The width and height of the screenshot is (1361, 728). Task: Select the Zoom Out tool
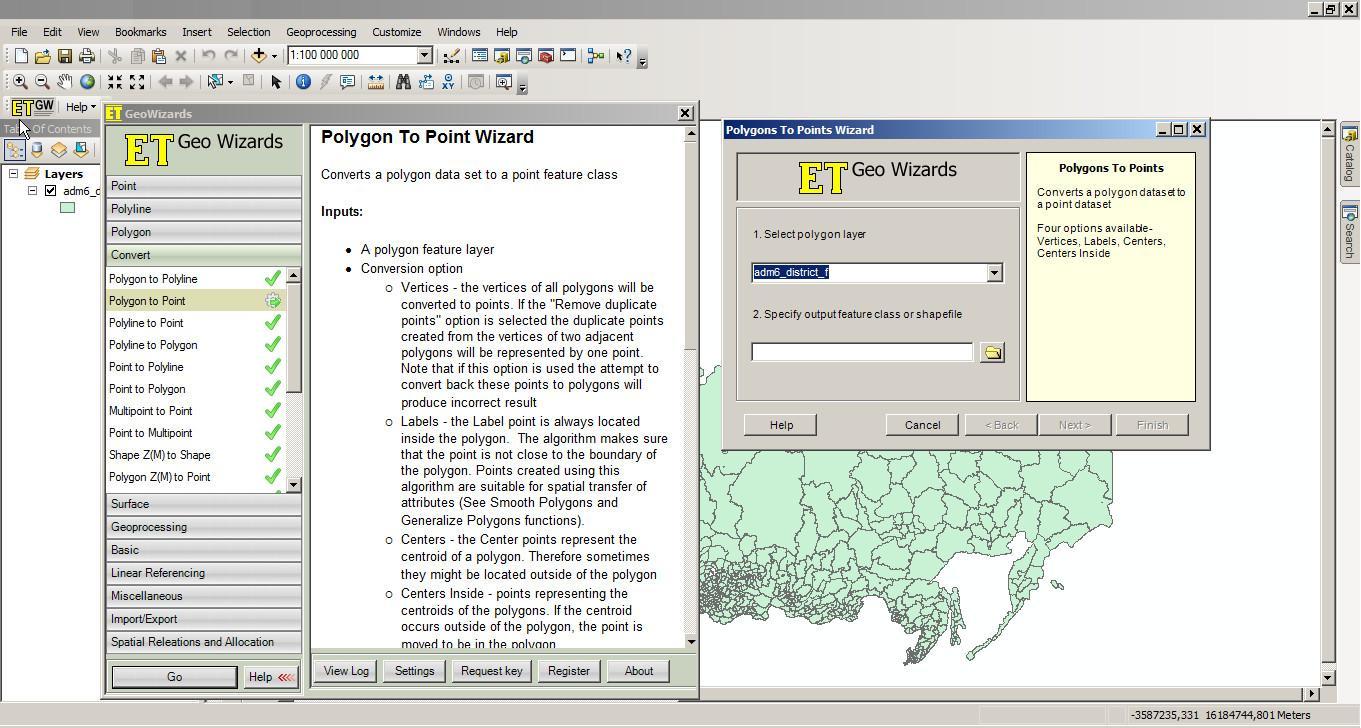[x=42, y=82]
